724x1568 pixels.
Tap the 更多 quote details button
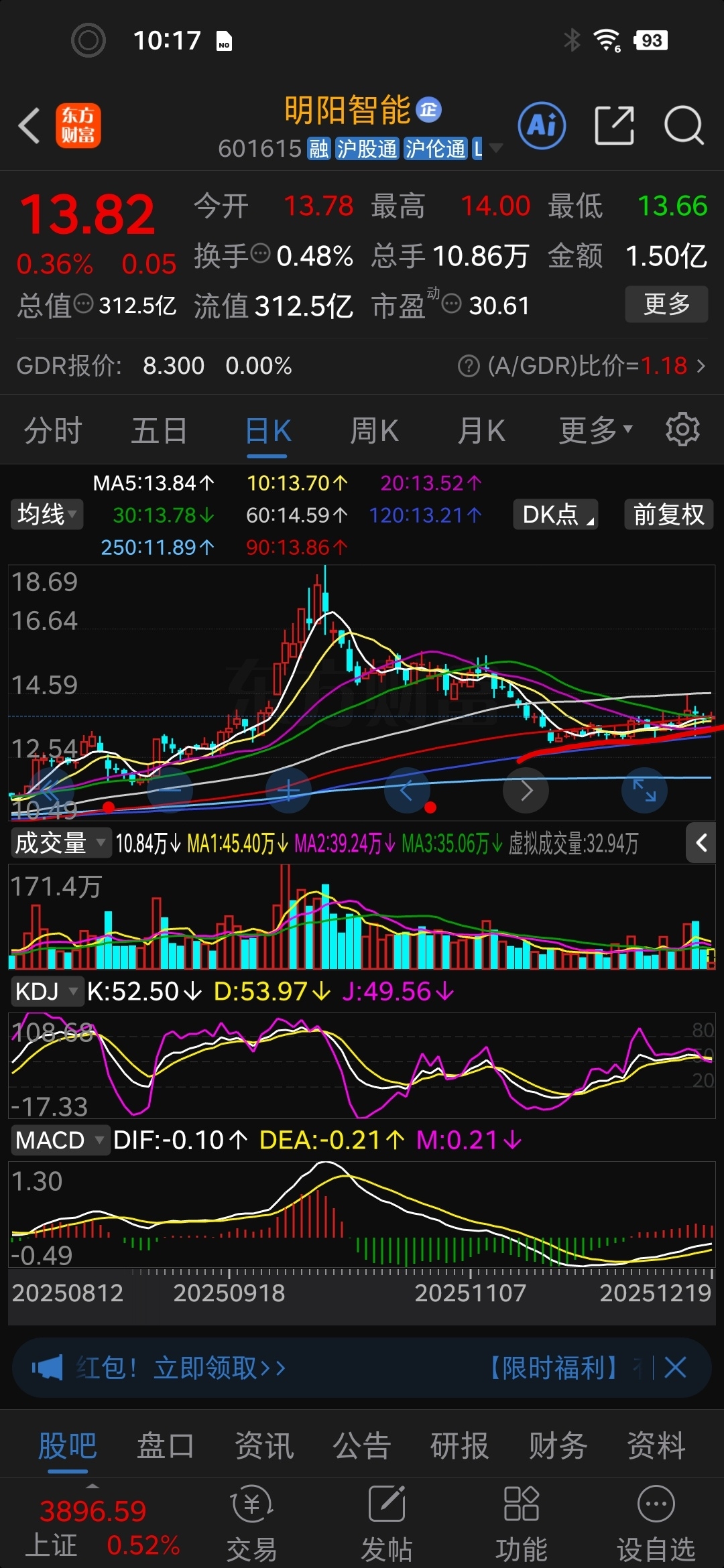(666, 304)
